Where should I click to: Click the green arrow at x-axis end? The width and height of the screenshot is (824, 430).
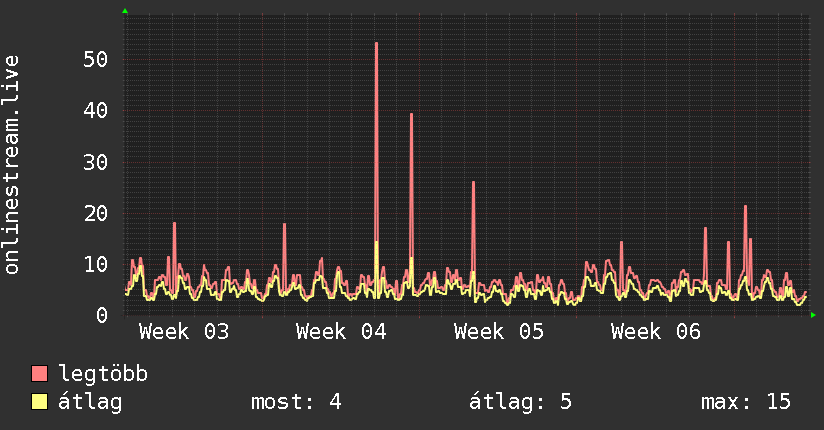click(813, 315)
